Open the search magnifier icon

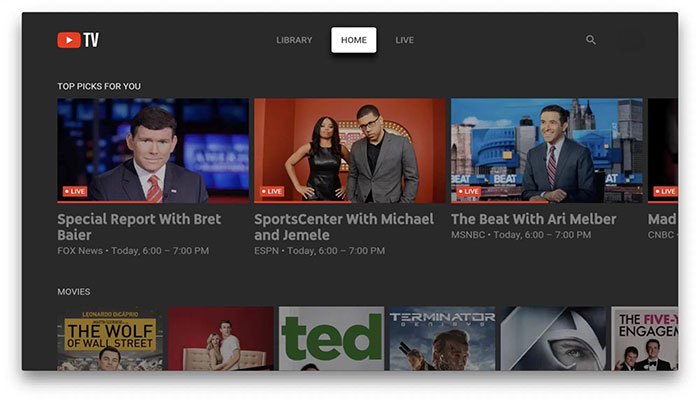591,40
